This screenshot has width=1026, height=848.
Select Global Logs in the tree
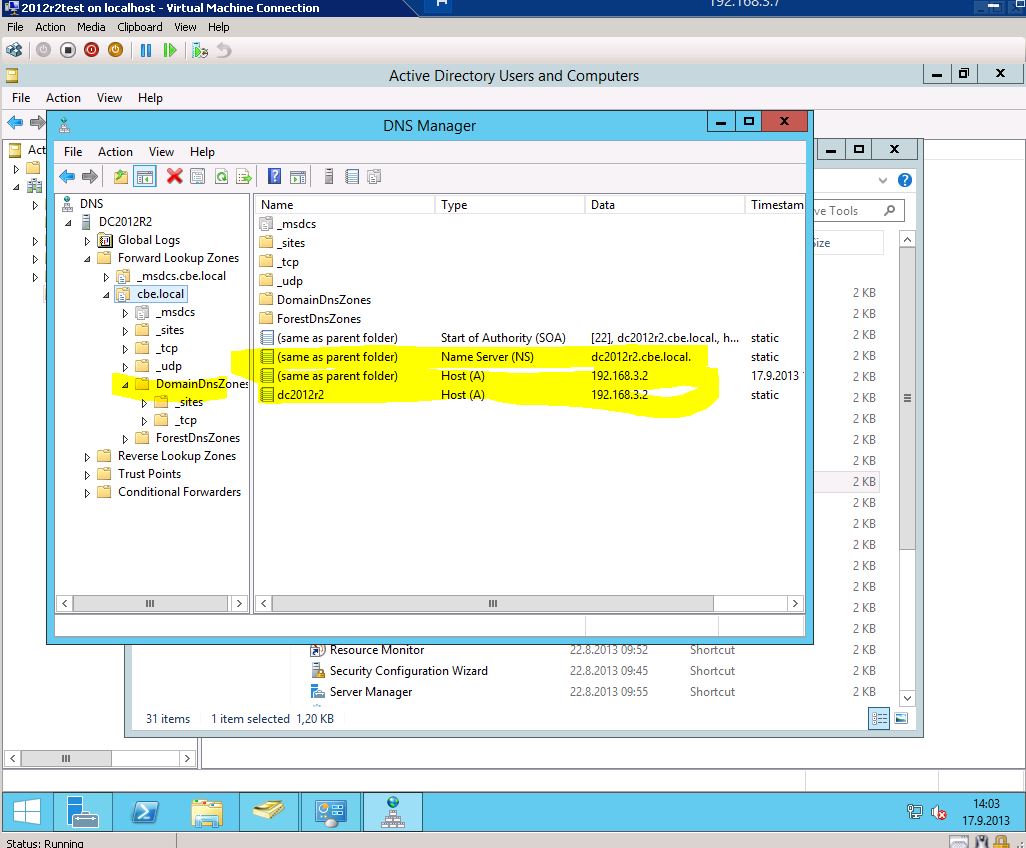[x=149, y=239]
